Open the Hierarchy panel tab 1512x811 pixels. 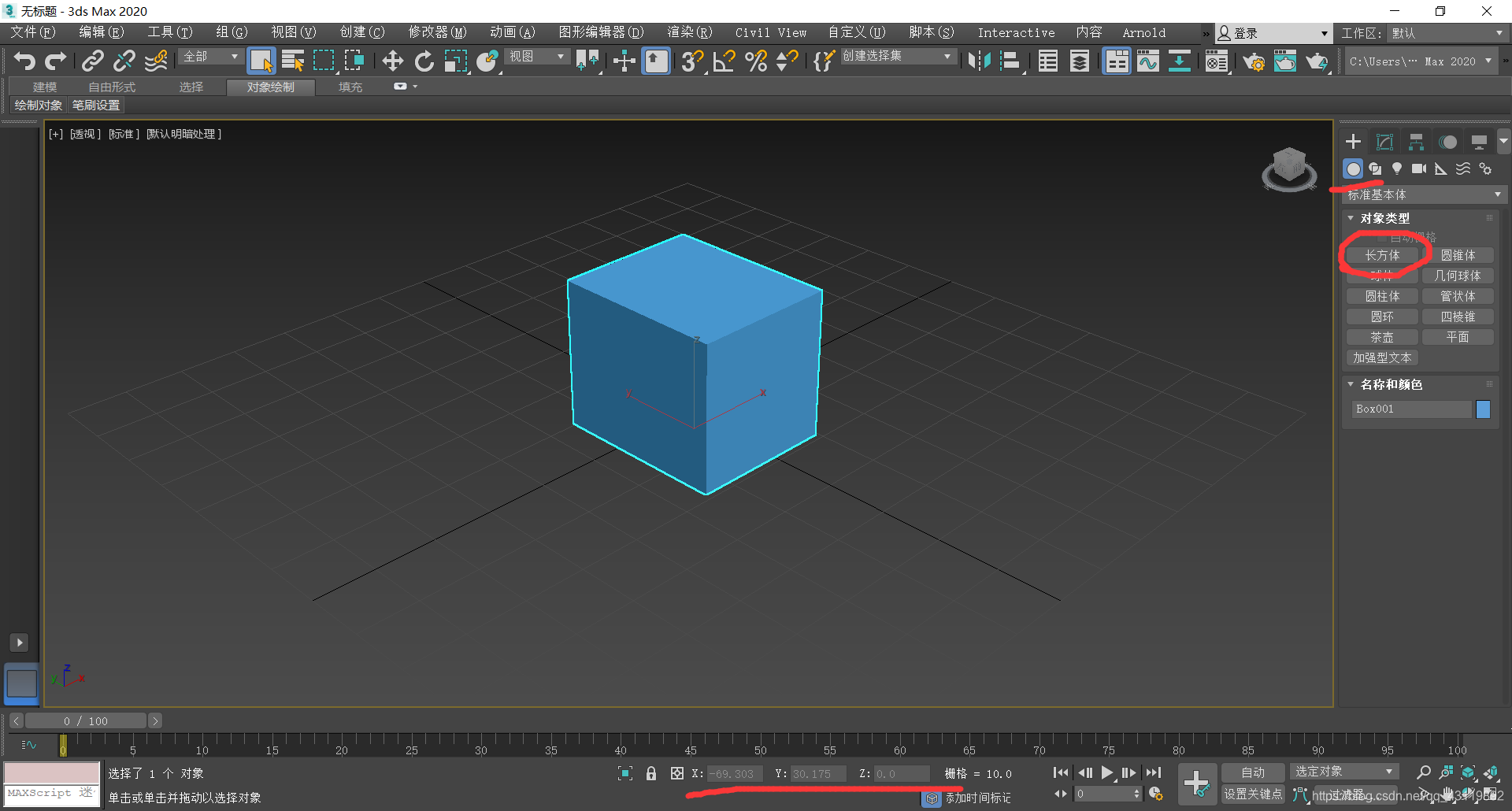(x=1416, y=142)
